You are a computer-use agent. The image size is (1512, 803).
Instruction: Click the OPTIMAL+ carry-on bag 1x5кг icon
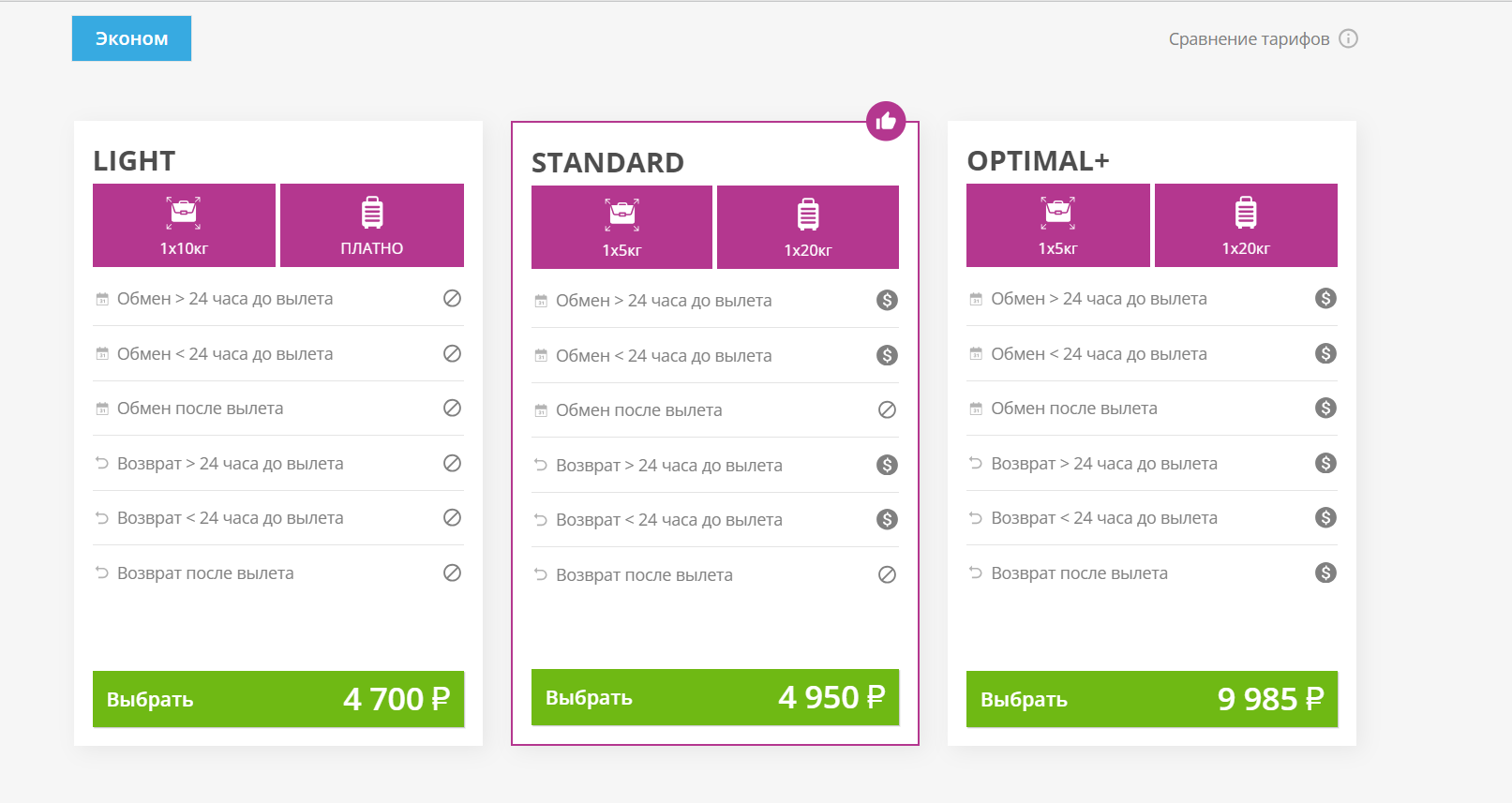(x=1057, y=214)
